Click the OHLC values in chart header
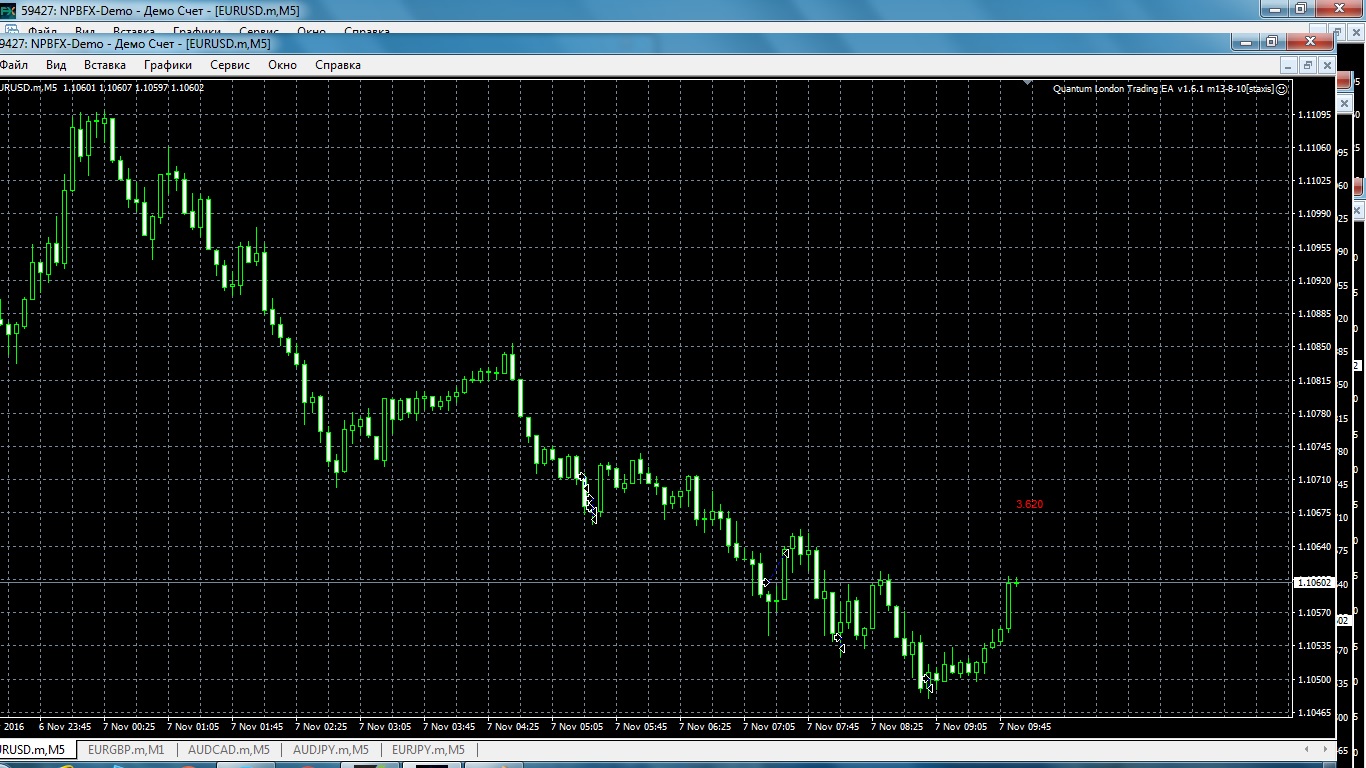Image resolution: width=1366 pixels, height=768 pixels. coord(133,88)
